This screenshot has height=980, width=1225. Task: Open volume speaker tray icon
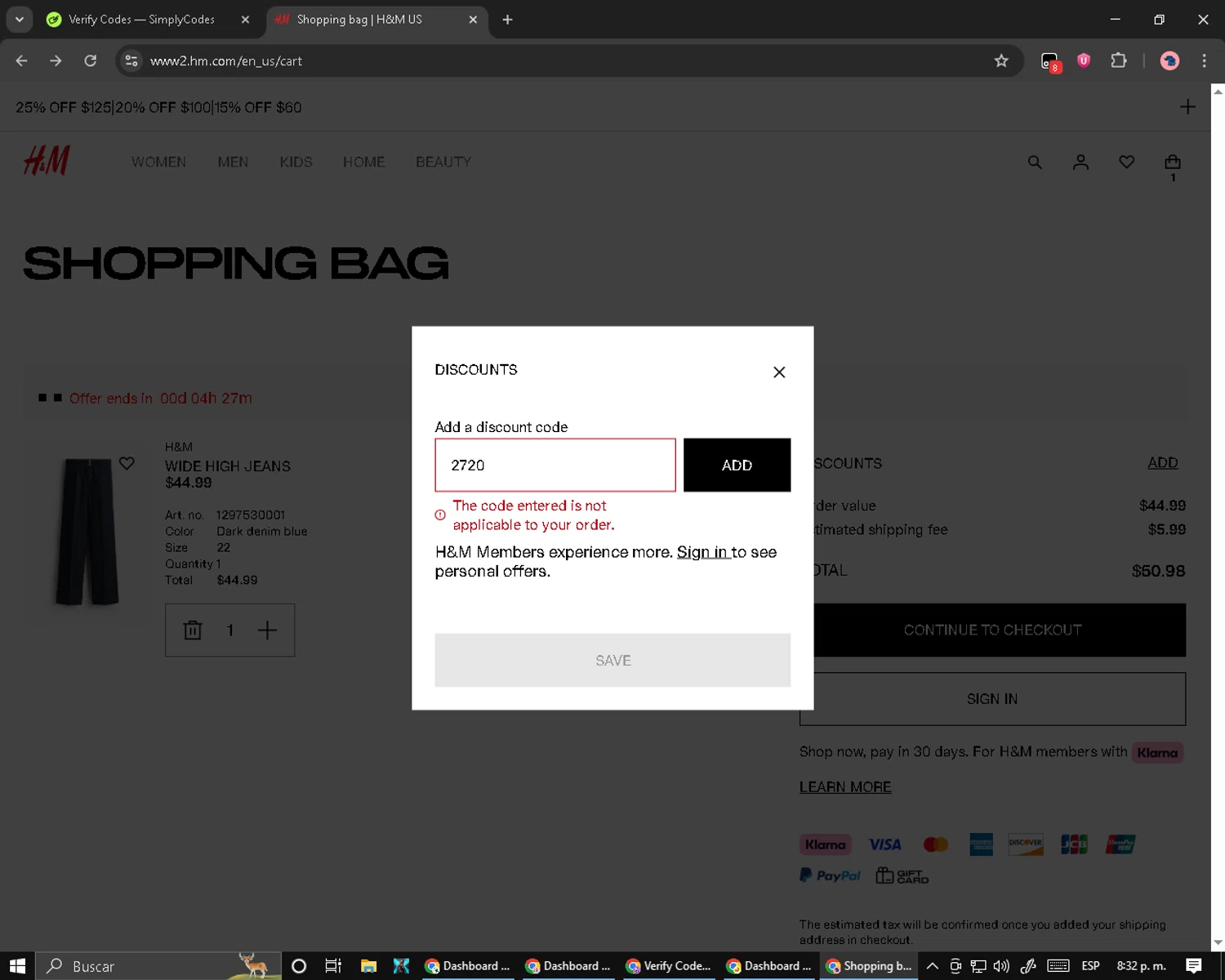coord(1001,966)
